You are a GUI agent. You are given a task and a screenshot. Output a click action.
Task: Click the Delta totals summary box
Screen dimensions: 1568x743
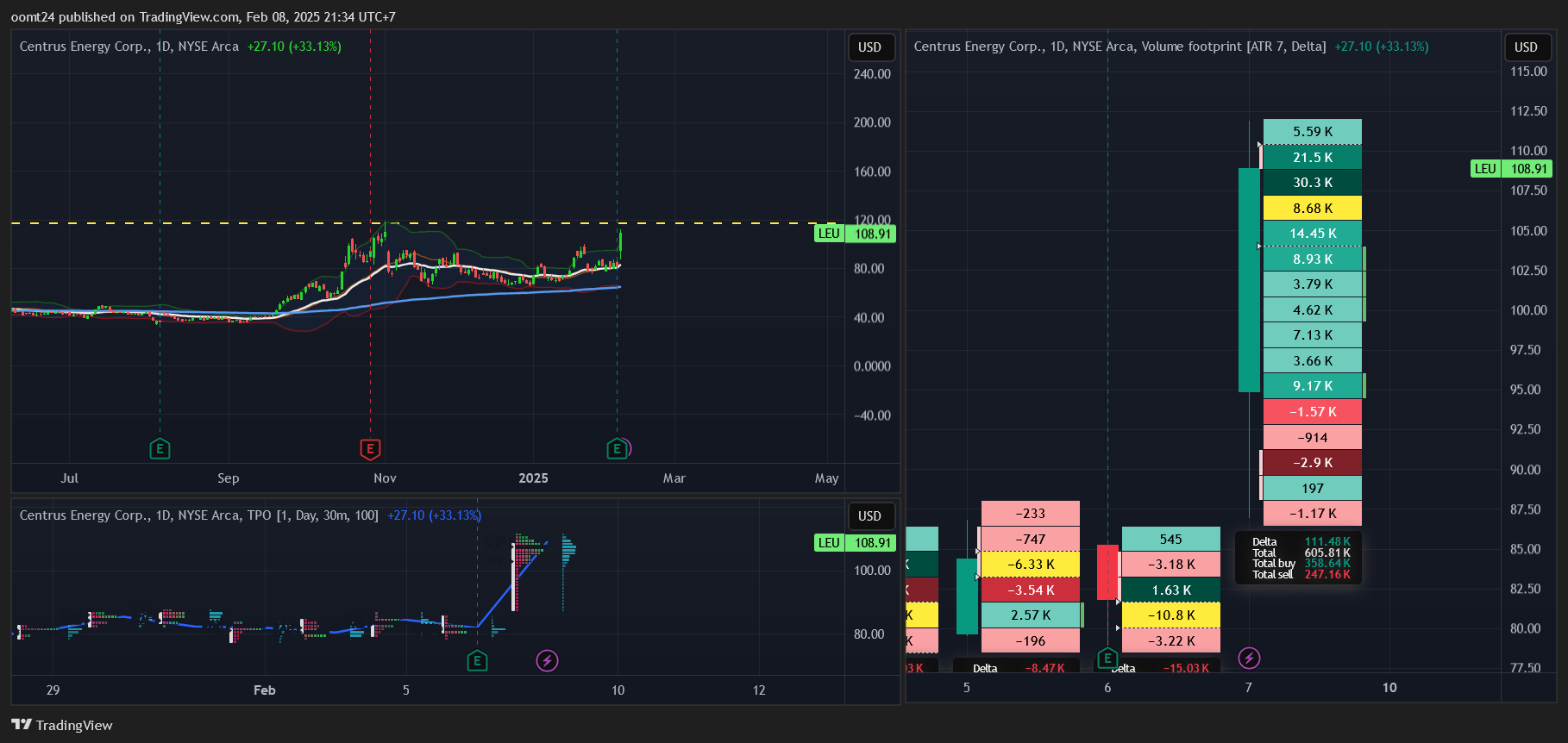1299,558
